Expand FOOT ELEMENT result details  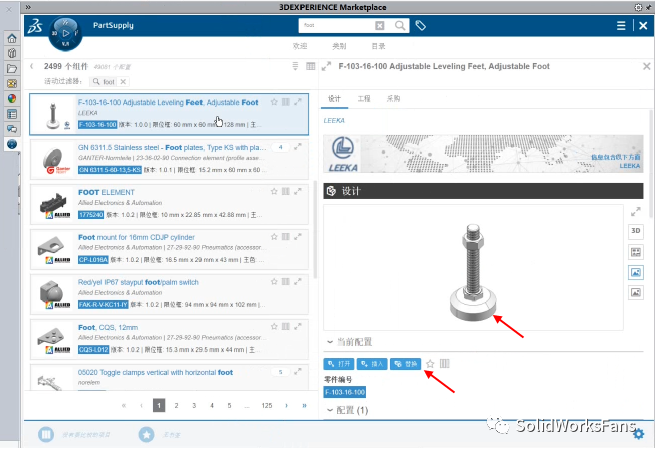pos(297,191)
